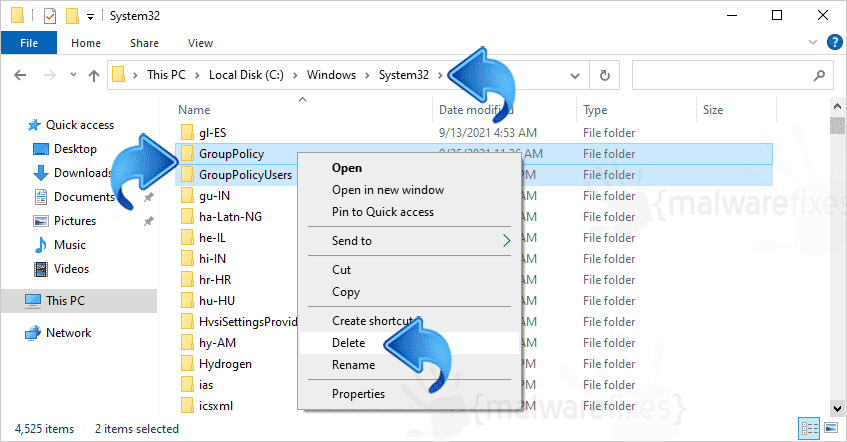Expand the ribbon with the chevron
Screen dimensions: 847x442
tap(812, 42)
